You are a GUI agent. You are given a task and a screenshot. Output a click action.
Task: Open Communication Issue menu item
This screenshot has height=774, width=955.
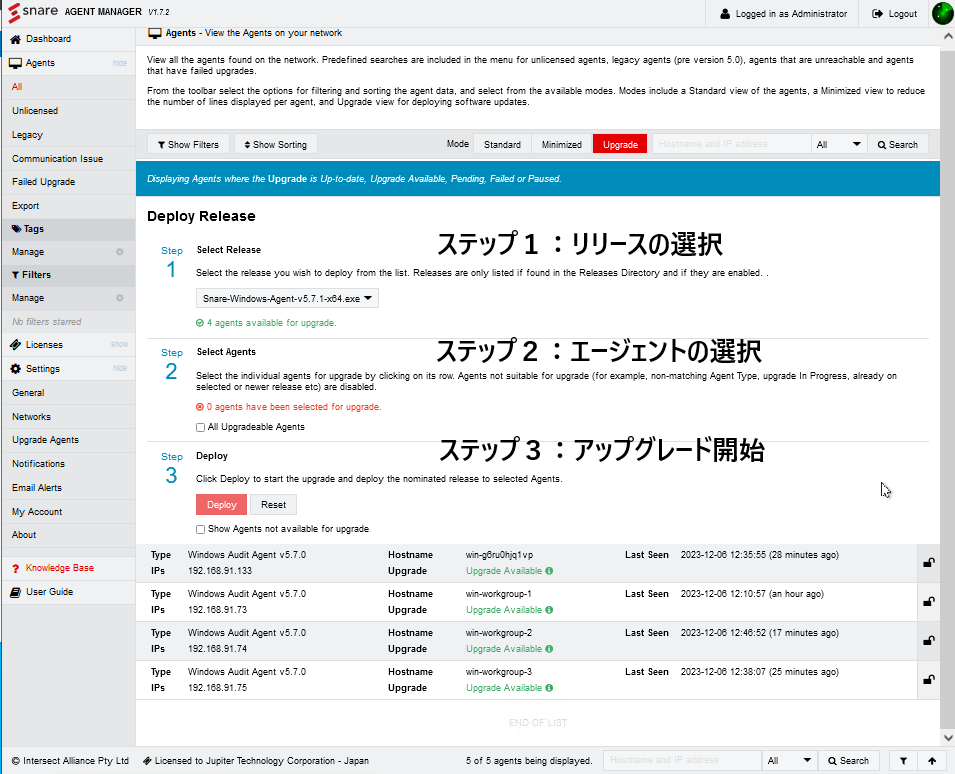[x=57, y=158]
